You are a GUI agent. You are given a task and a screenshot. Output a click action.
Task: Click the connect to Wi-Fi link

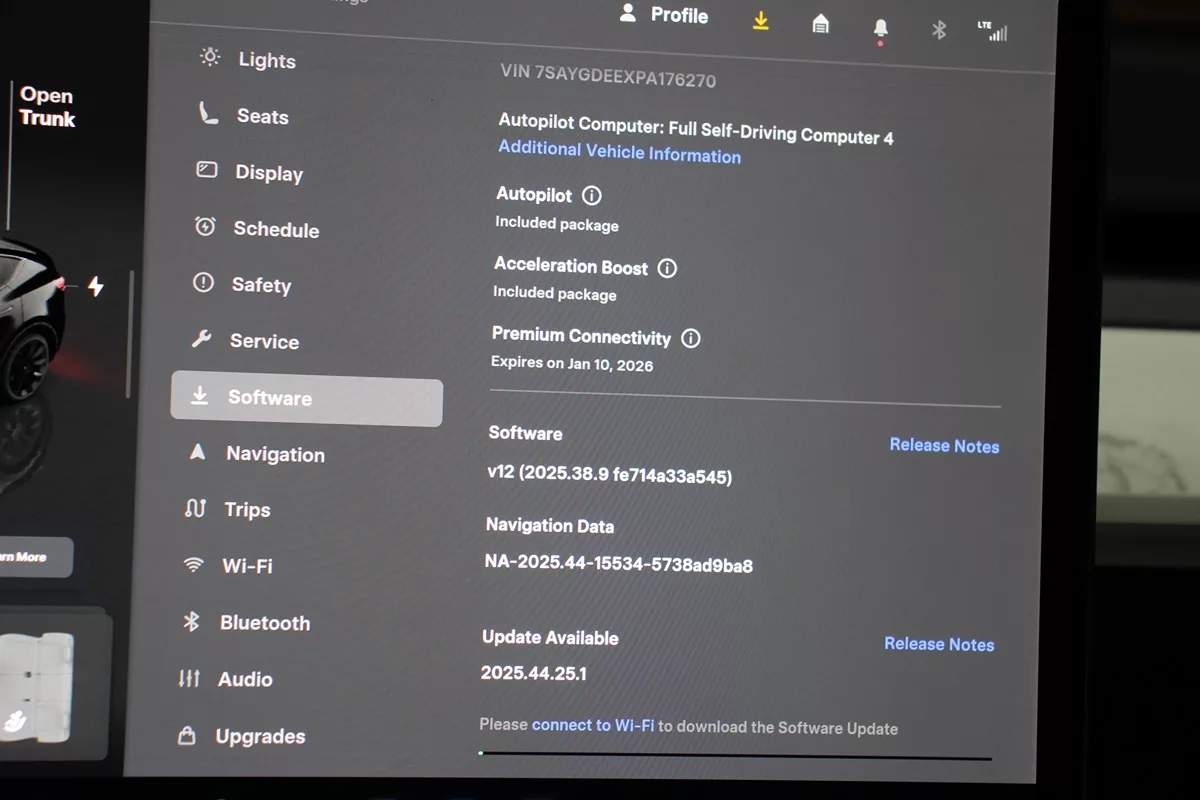pos(593,725)
